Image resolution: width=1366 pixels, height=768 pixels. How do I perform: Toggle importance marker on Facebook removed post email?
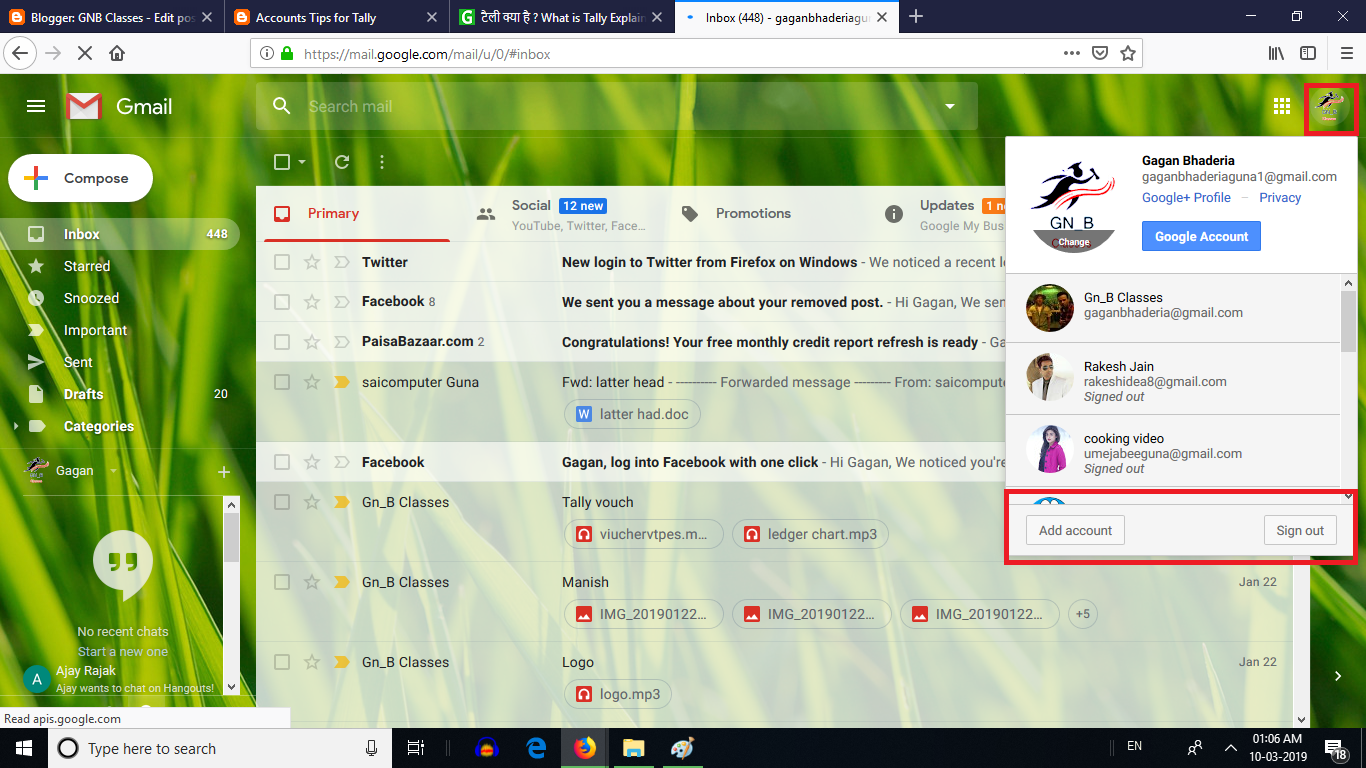click(x=342, y=302)
